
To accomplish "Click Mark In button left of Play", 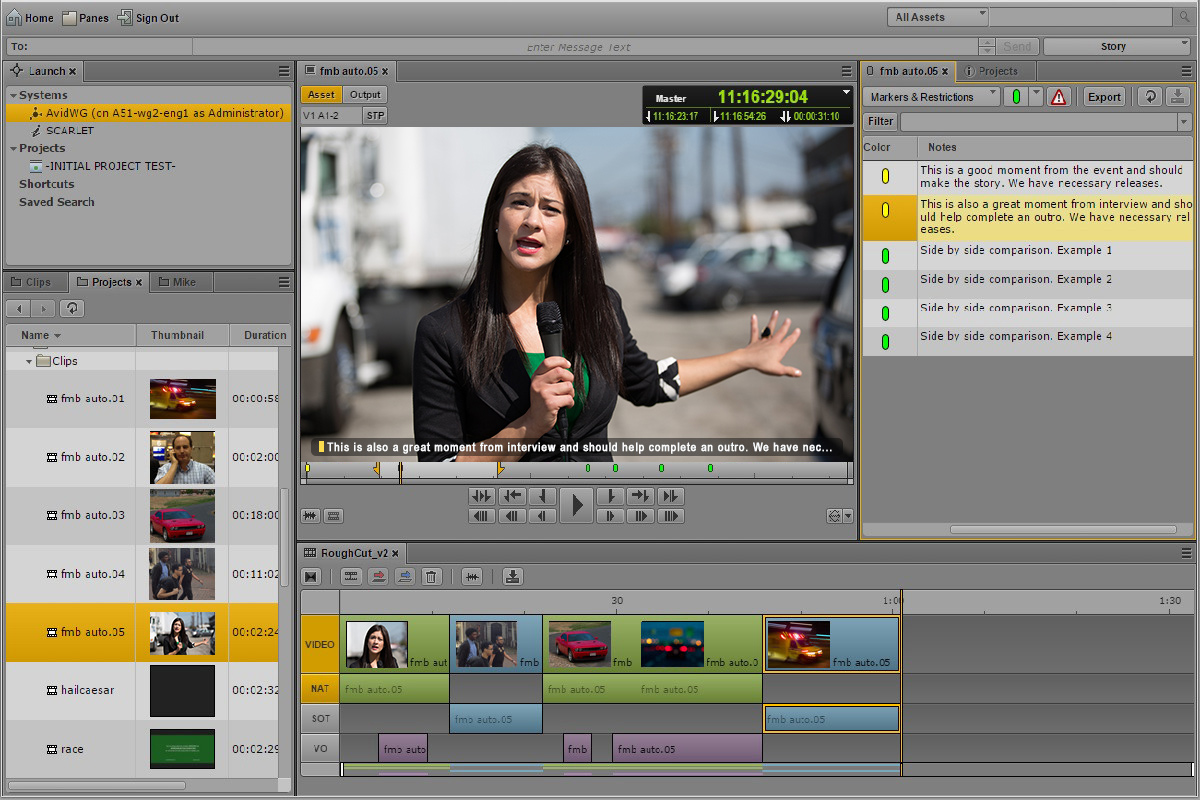I will pyautogui.click(x=542, y=496).
